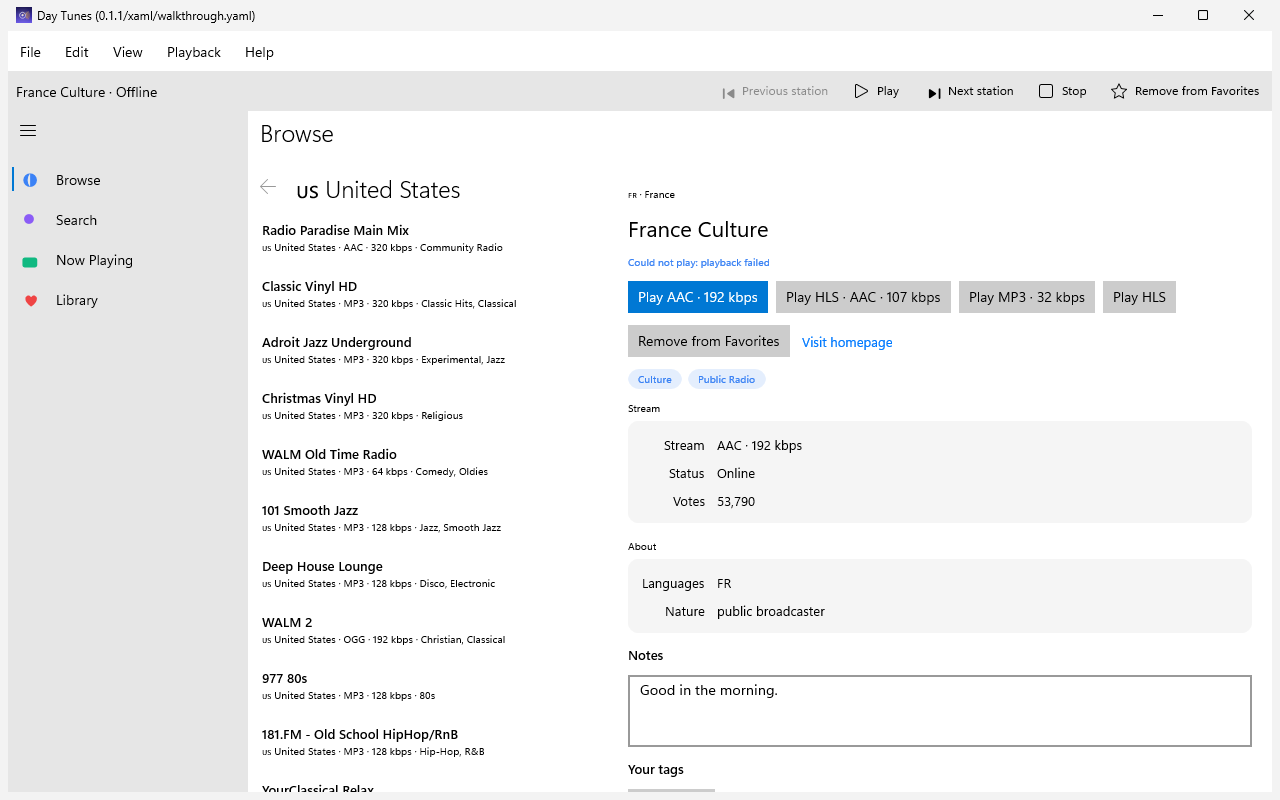Open the Help menu
This screenshot has height=800, width=1280.
coord(259,52)
